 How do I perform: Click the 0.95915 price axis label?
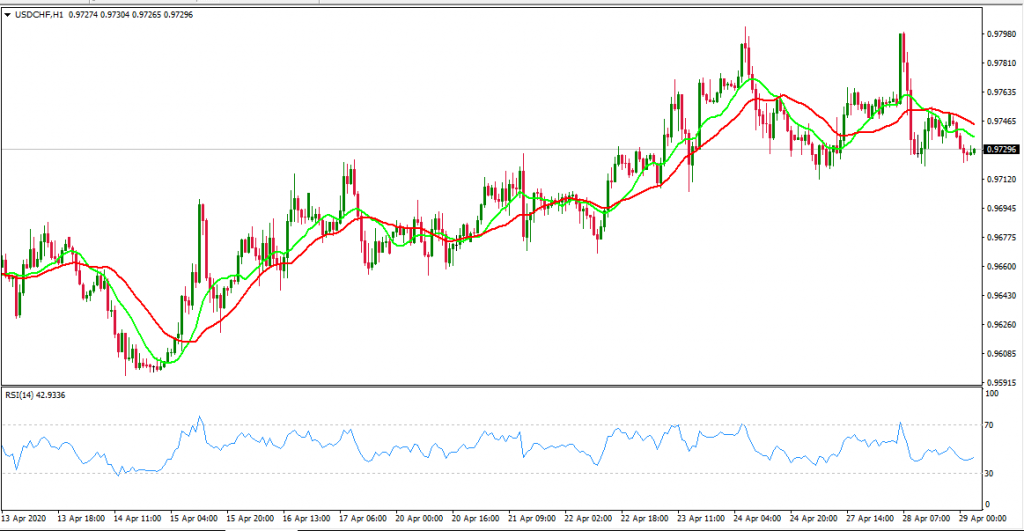[x=1002, y=383]
